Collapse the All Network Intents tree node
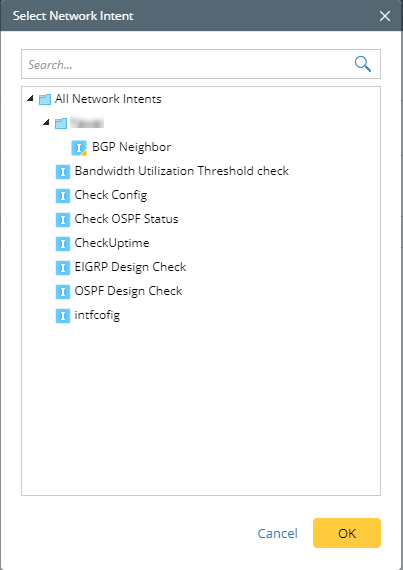This screenshot has height=570, width=403. (x=31, y=98)
